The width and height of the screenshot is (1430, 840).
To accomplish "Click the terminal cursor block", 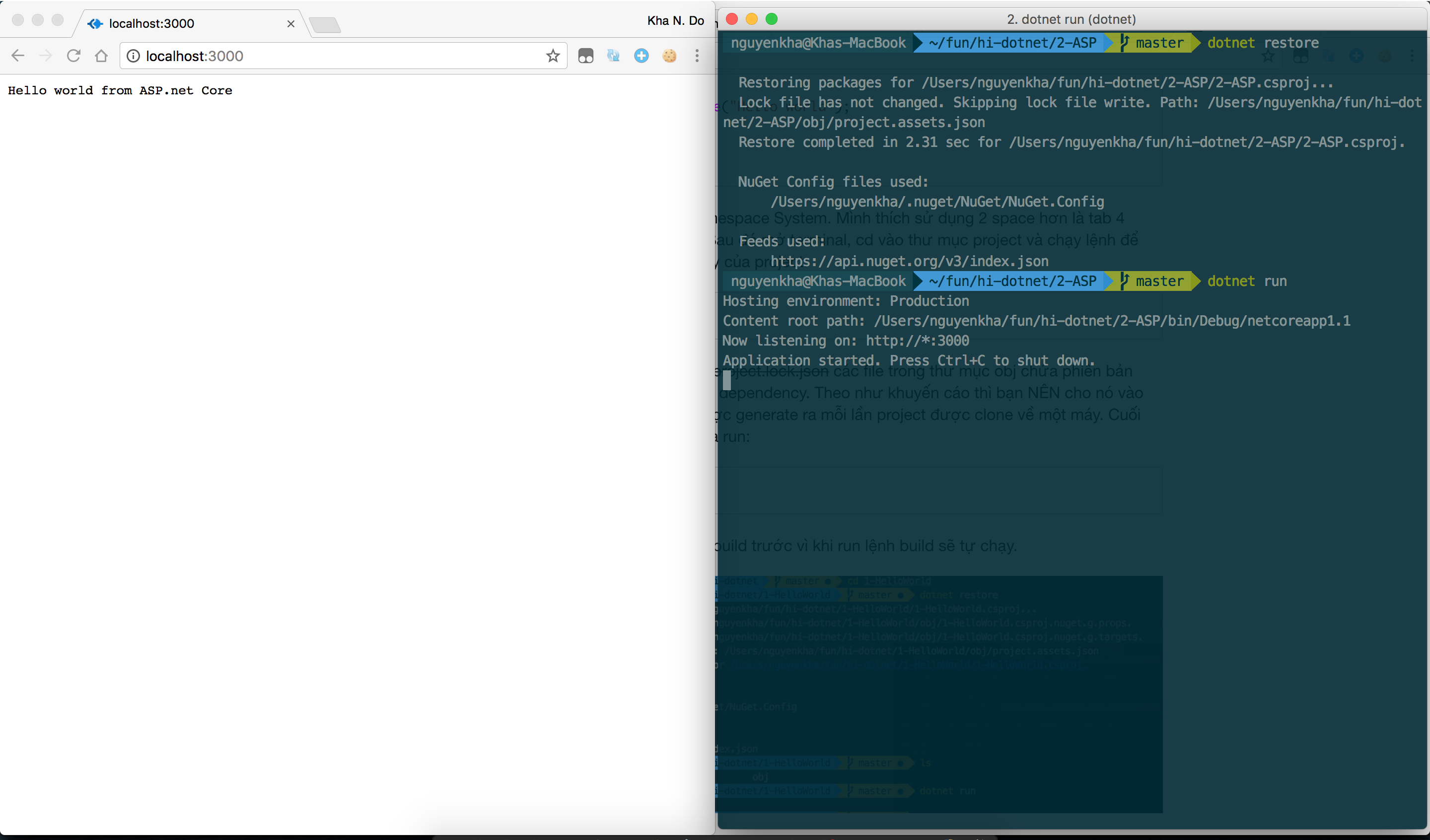I will click(x=727, y=380).
